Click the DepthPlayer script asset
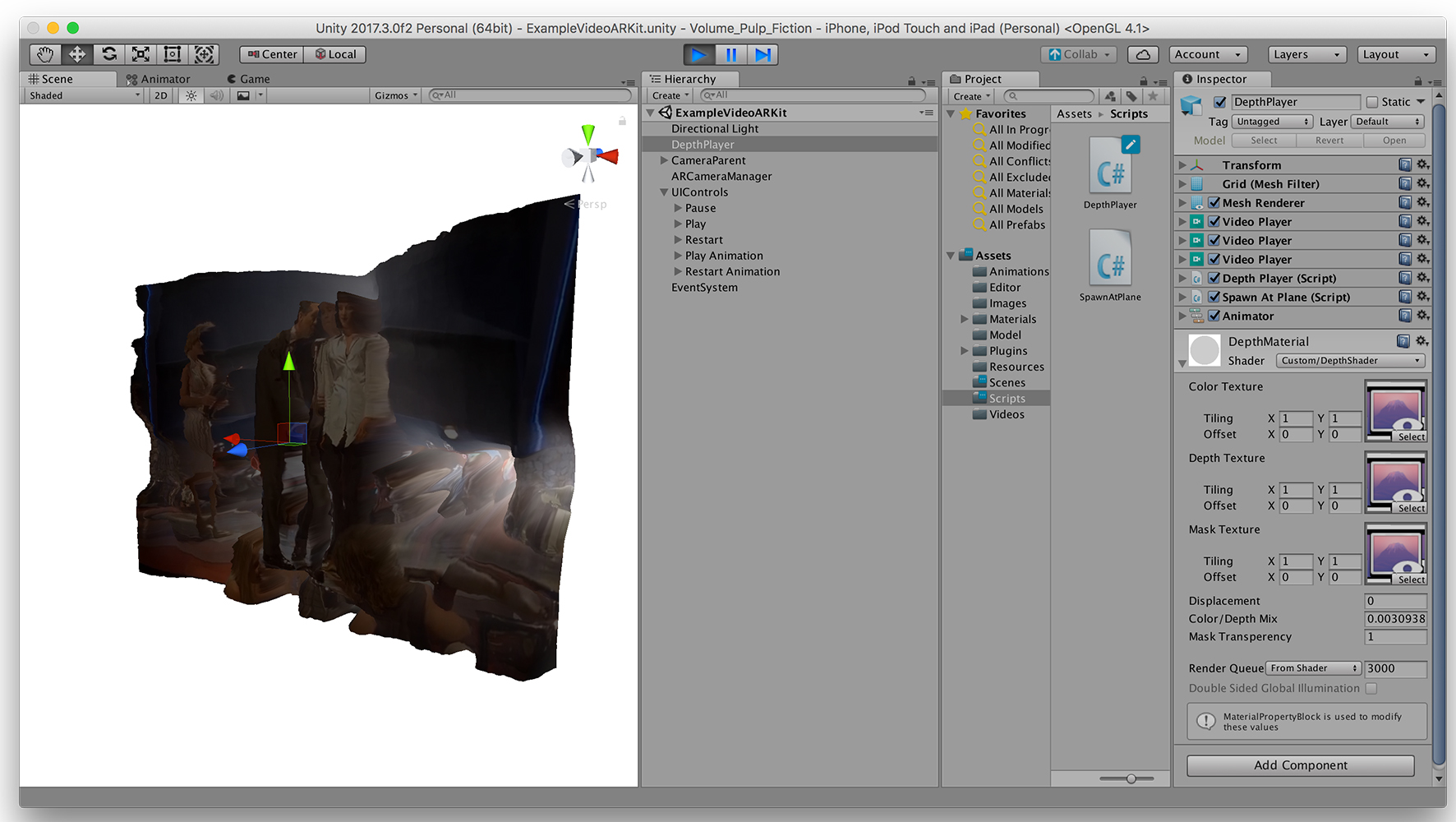 (1110, 173)
